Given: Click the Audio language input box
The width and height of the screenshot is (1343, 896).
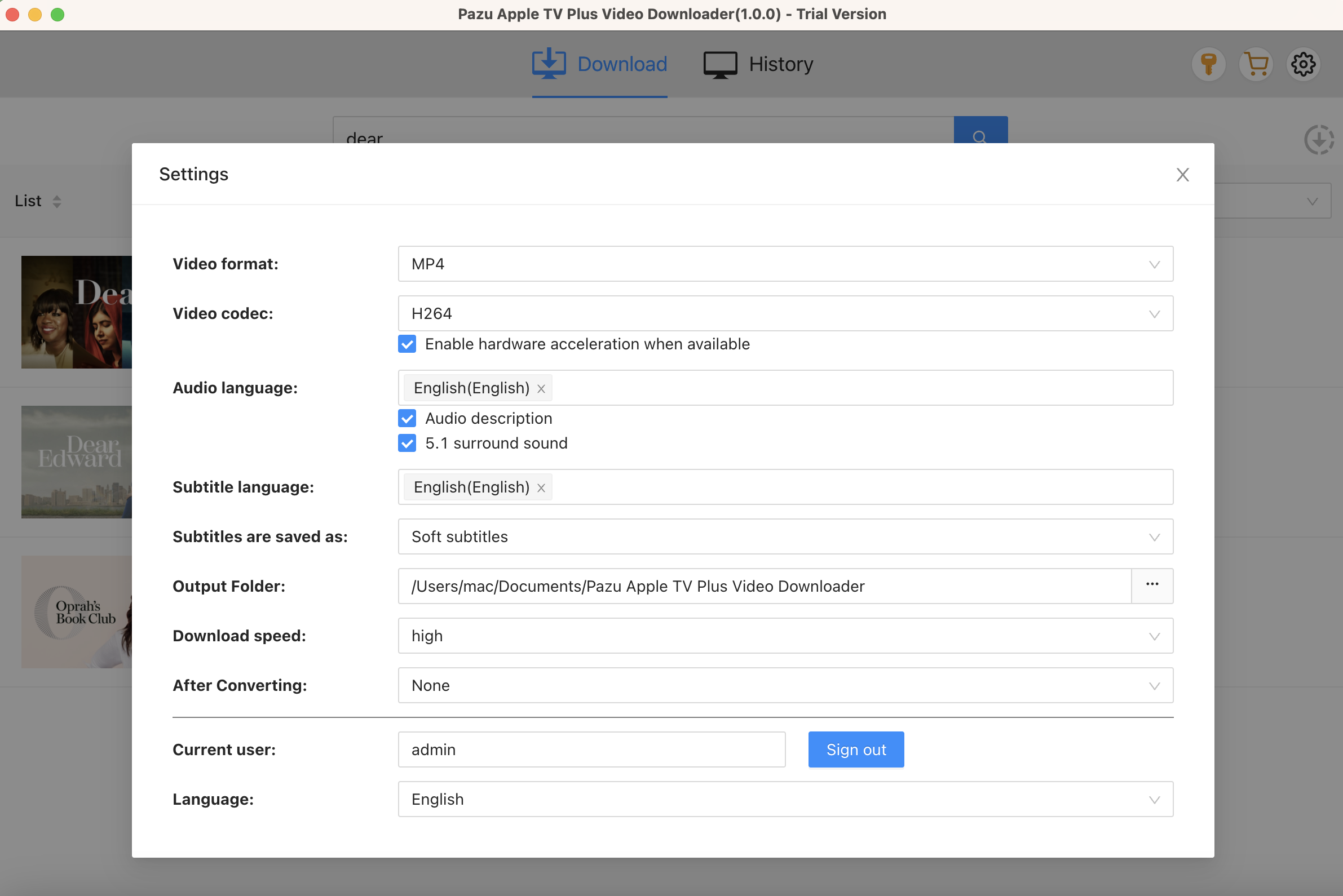Looking at the screenshot, I should [x=785, y=388].
